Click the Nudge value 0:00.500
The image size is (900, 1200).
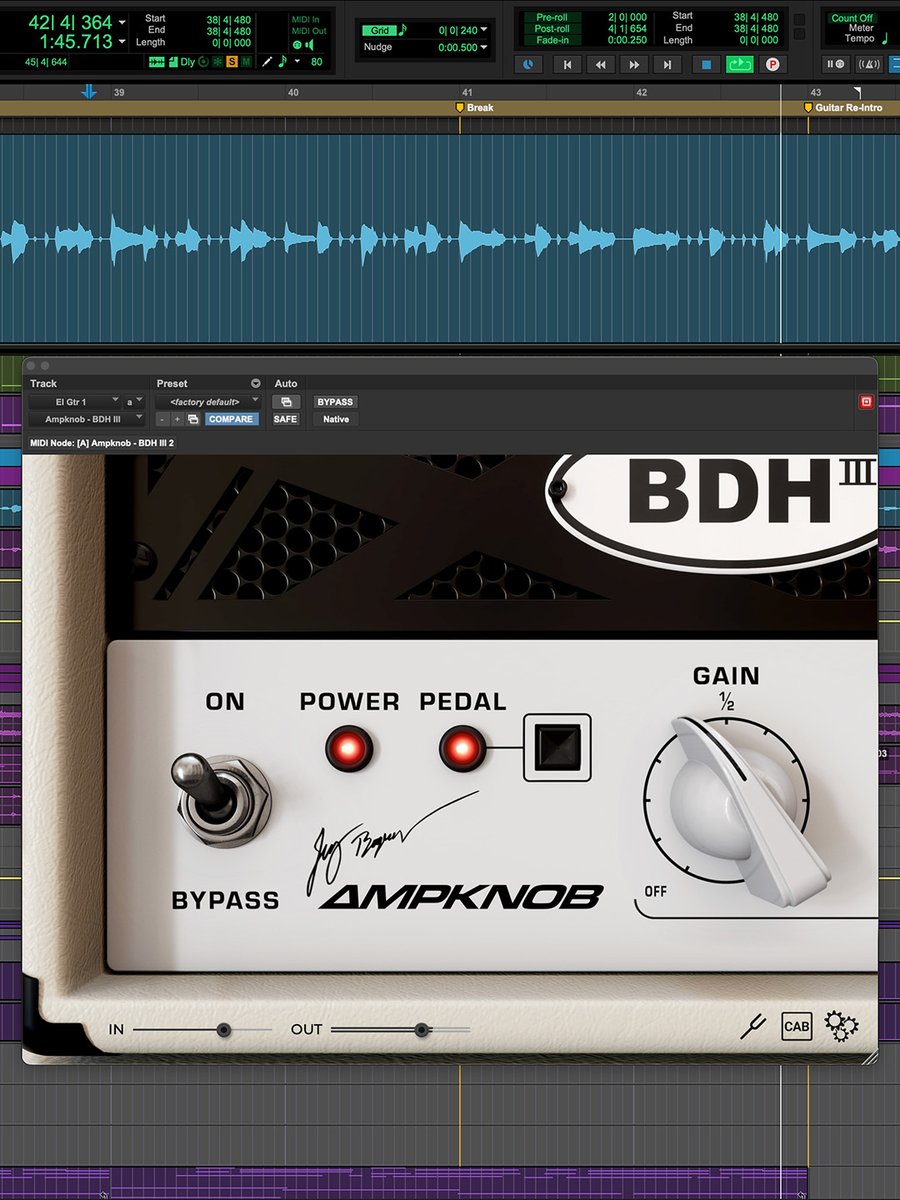[459, 47]
